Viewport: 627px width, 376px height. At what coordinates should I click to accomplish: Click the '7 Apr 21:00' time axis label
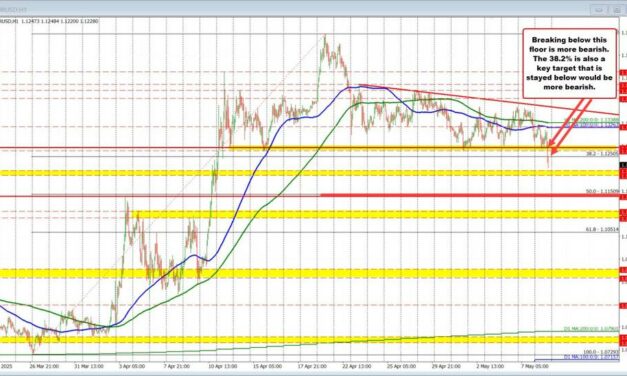click(177, 366)
